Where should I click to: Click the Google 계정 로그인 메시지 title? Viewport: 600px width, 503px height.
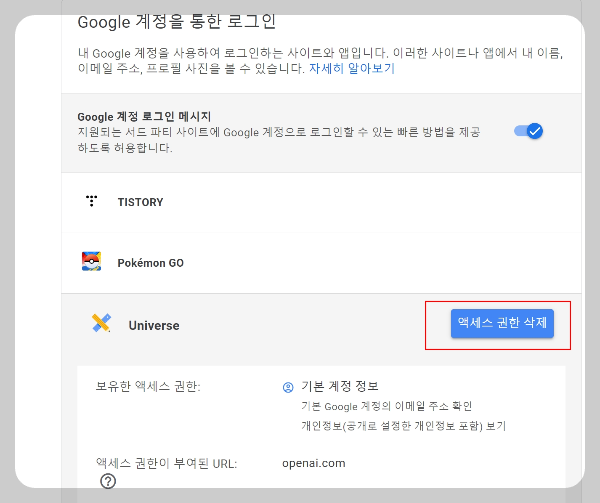tap(144, 116)
